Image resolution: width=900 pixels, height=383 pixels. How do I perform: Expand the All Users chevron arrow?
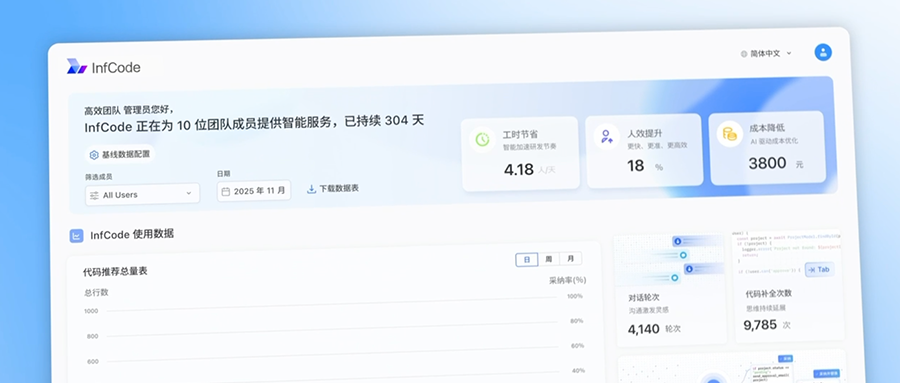tap(189, 194)
